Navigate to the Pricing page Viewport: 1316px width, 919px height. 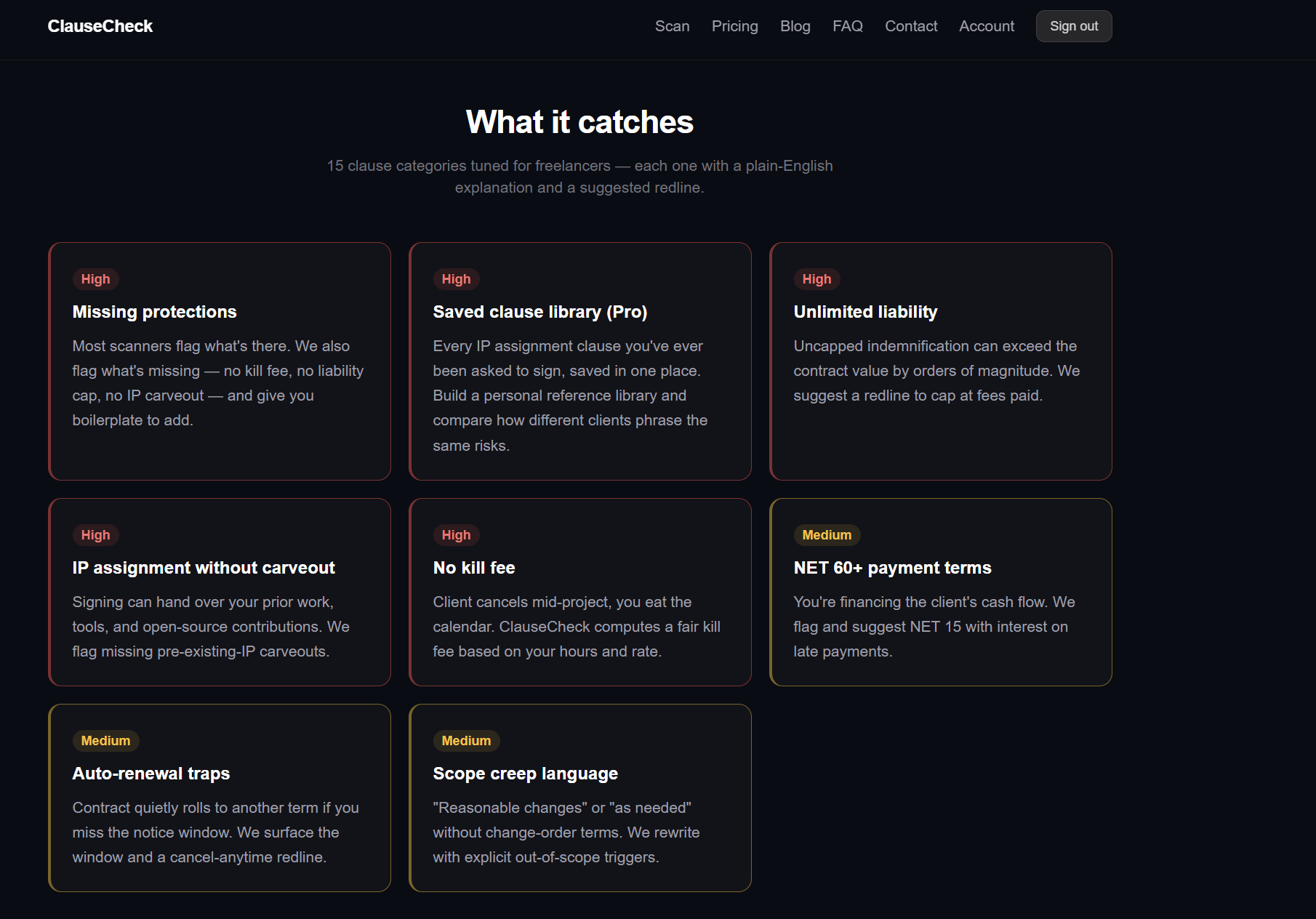734,25
